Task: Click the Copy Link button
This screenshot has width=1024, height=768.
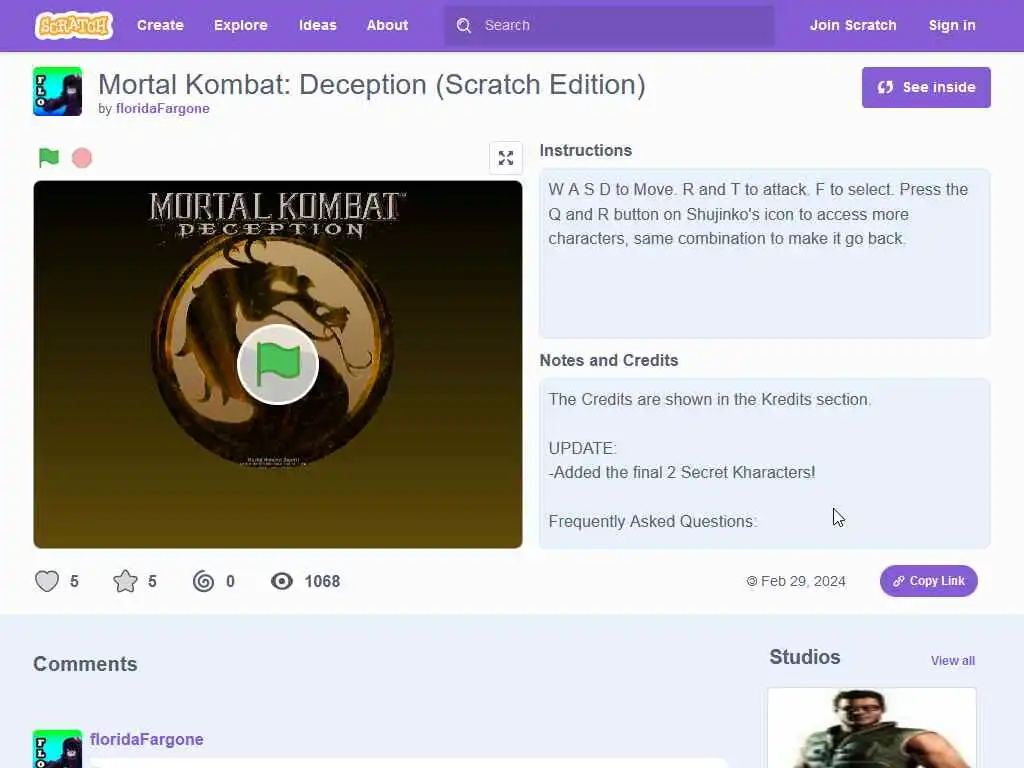Action: pyautogui.click(x=929, y=581)
